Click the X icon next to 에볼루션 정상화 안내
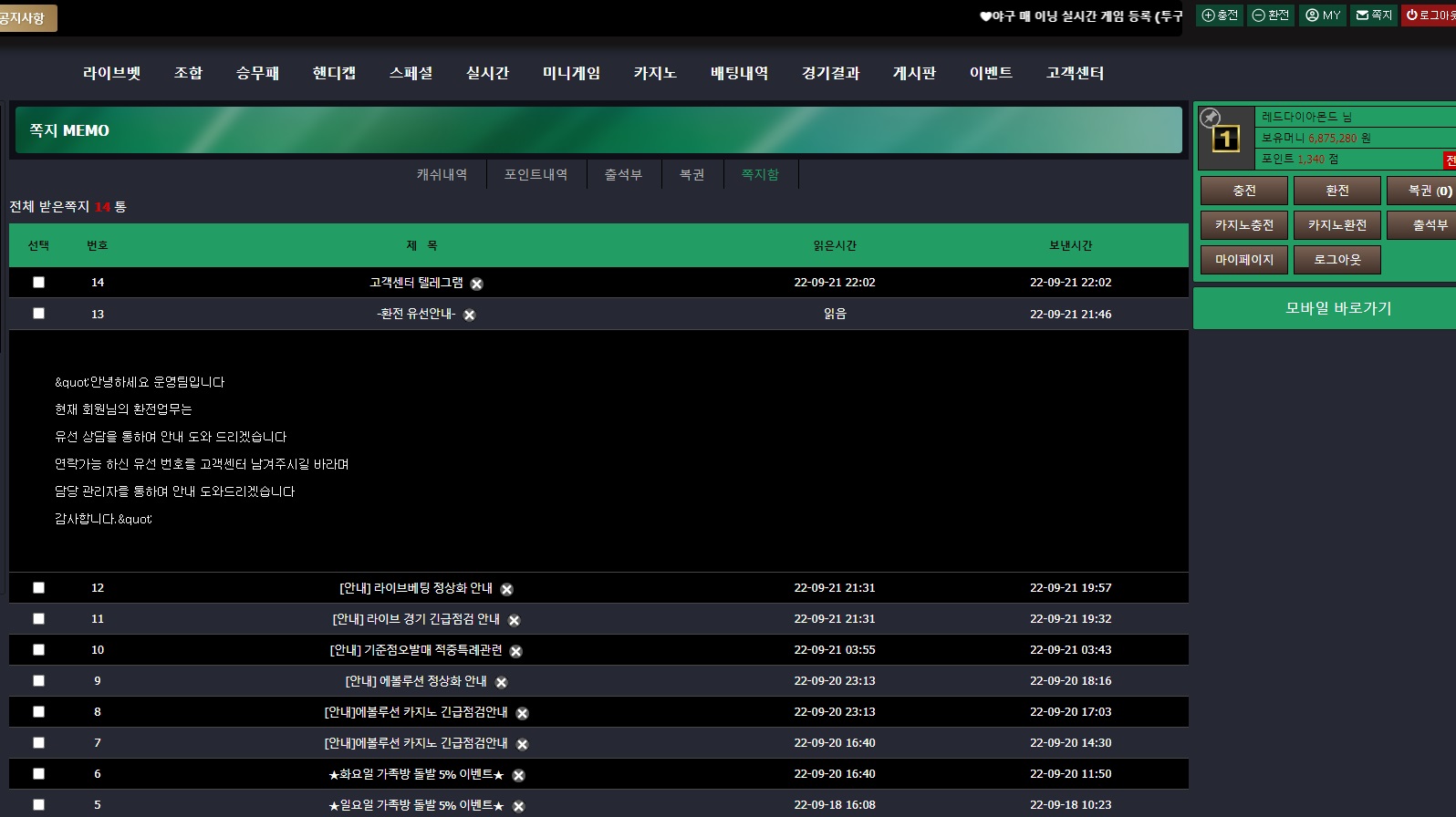 [501, 682]
